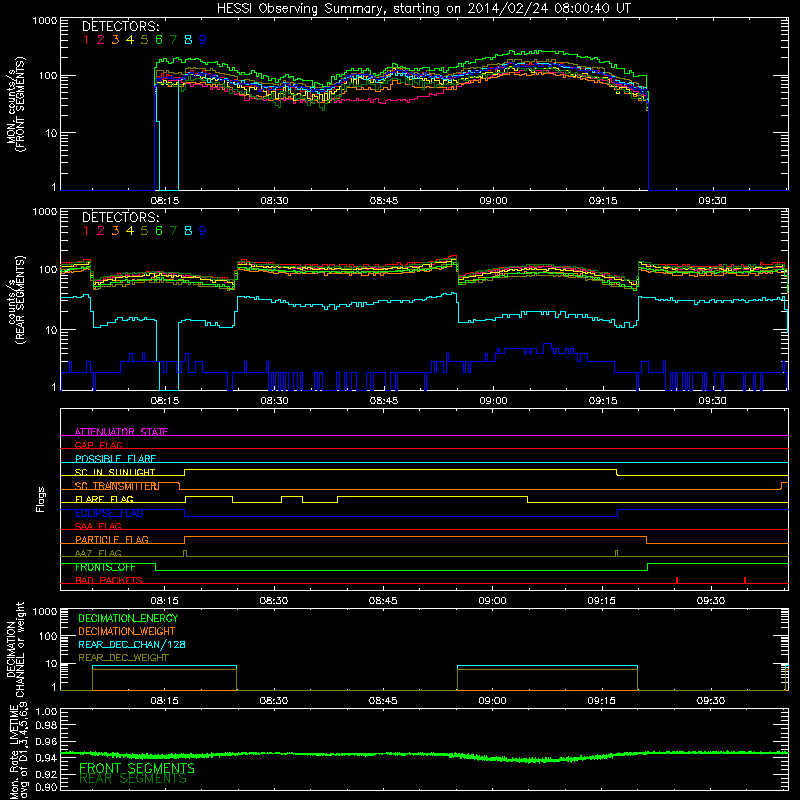Click the olive A47 FLAG label
800x800 pixels.
[98, 553]
